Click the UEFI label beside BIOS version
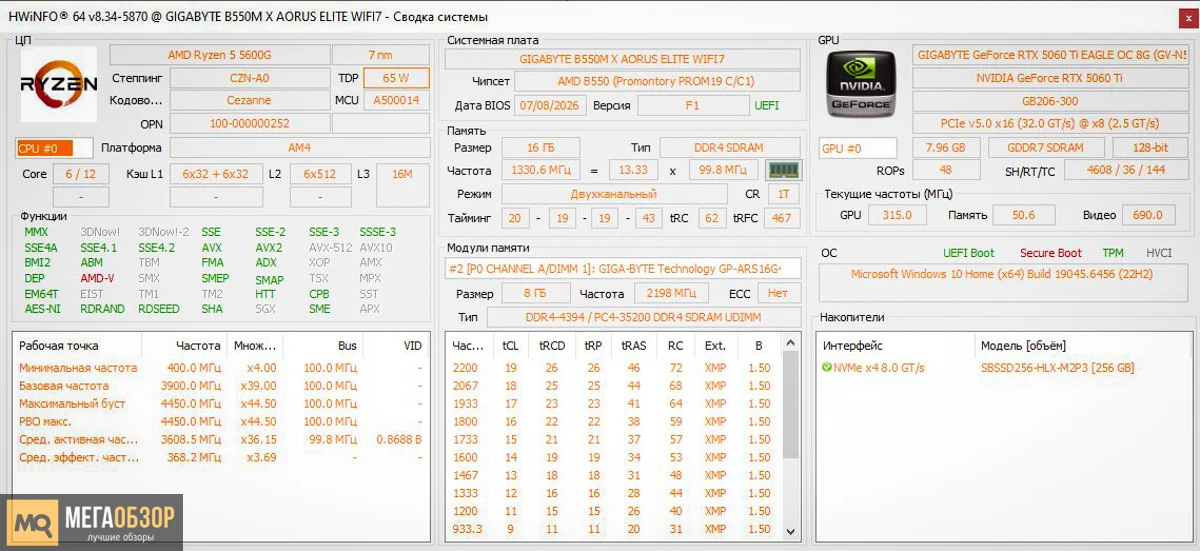This screenshot has height=551, width=1200. click(x=767, y=105)
